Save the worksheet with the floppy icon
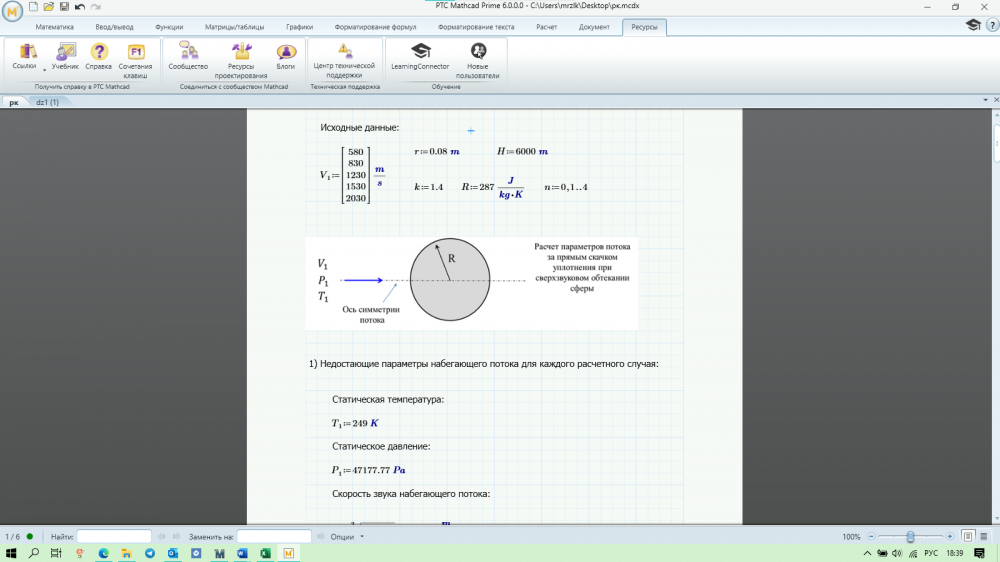Image resolution: width=1000 pixels, height=562 pixels. pyautogui.click(x=64, y=7)
